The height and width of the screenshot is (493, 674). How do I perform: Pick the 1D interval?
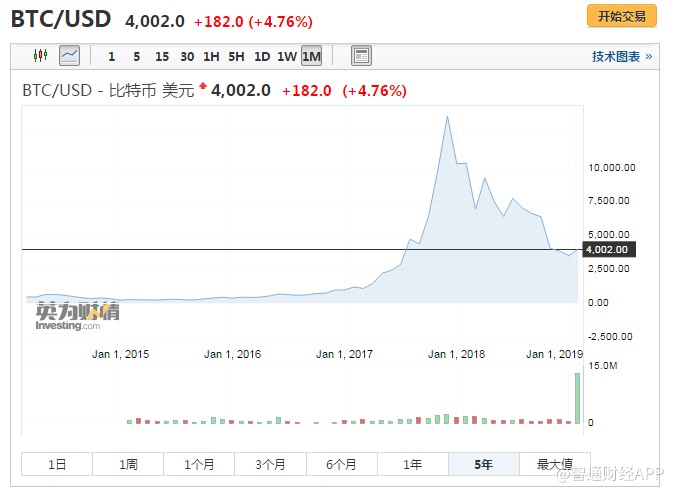pyautogui.click(x=261, y=57)
